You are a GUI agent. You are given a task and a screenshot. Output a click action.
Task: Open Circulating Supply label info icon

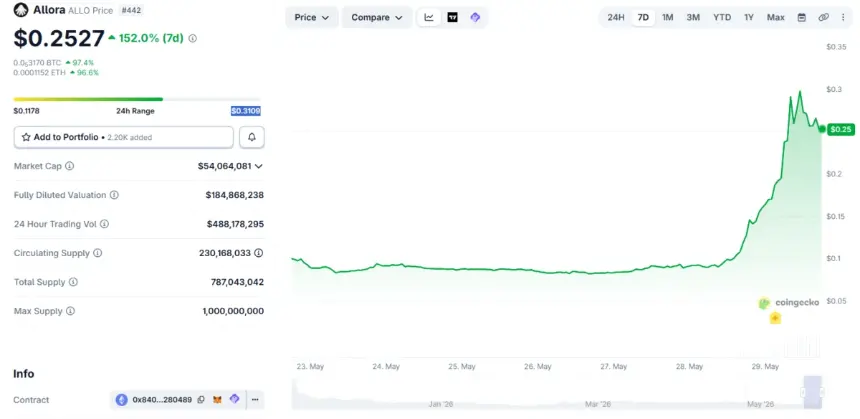click(98, 253)
